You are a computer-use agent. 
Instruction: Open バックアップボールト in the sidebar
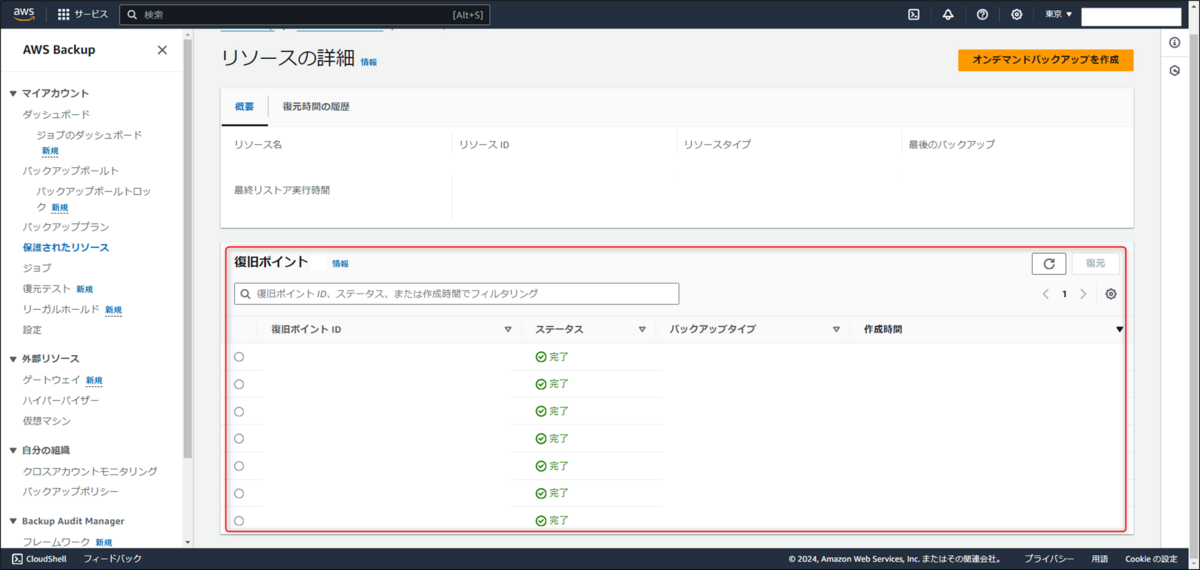(71, 171)
